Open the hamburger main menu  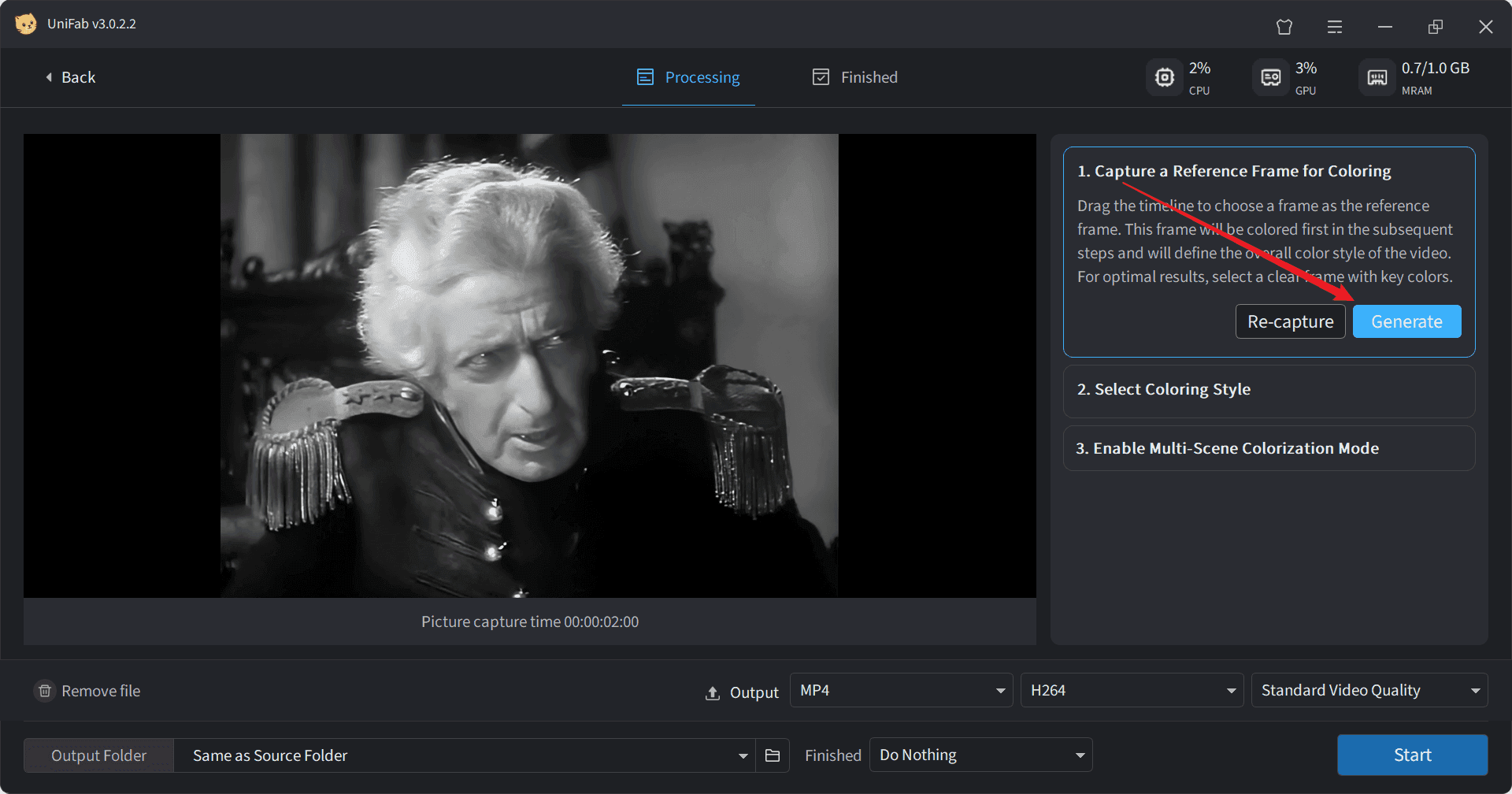coord(1335,27)
